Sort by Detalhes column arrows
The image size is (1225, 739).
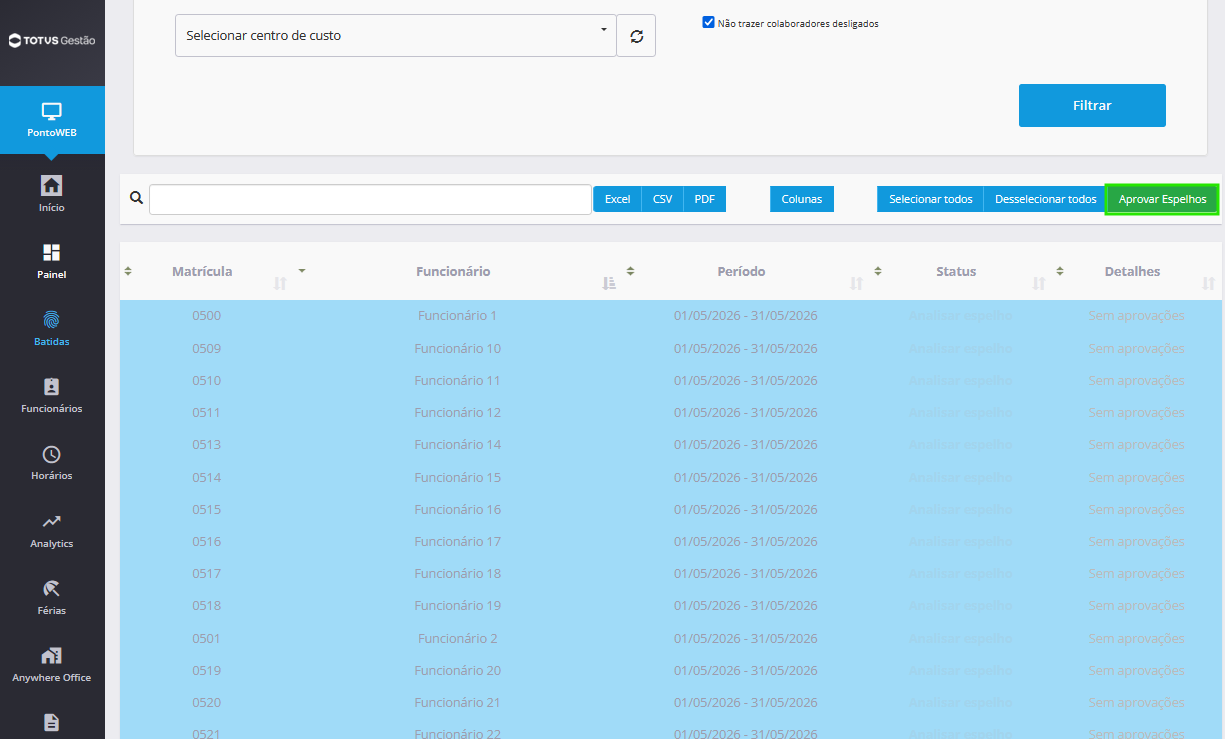point(1209,284)
